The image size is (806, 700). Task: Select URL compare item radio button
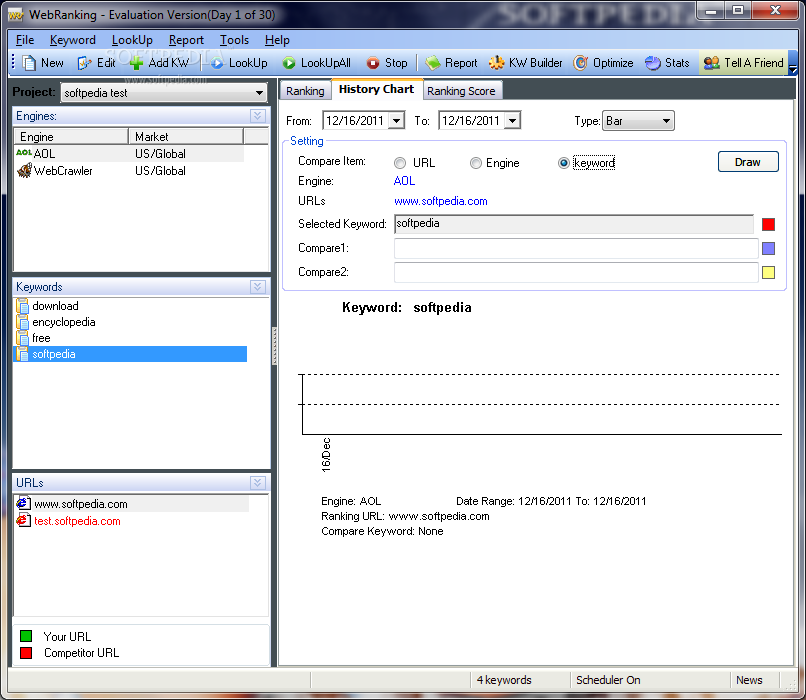point(400,163)
